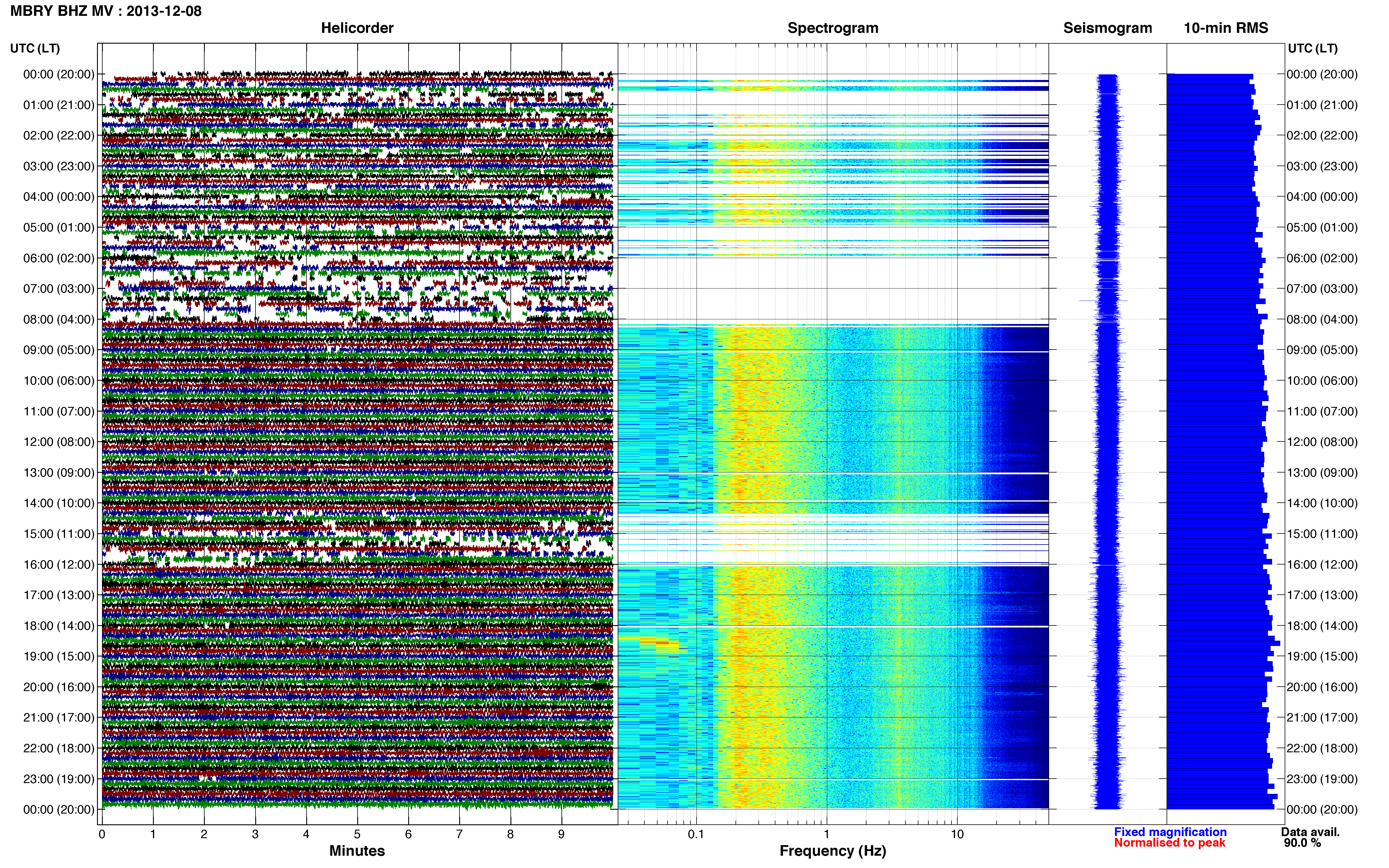Click the "90.0 %" data availability value
Image resolution: width=1389 pixels, height=868 pixels.
[x=1303, y=843]
